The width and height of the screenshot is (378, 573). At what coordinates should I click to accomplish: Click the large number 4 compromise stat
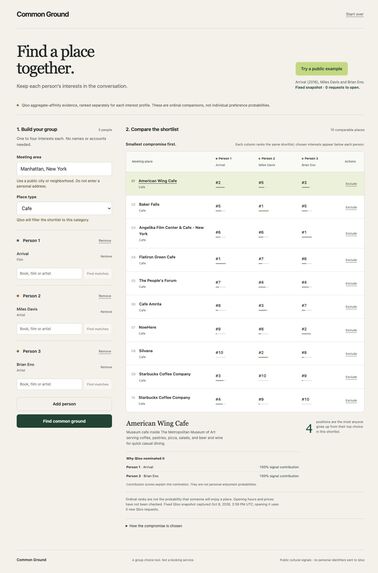(309, 428)
